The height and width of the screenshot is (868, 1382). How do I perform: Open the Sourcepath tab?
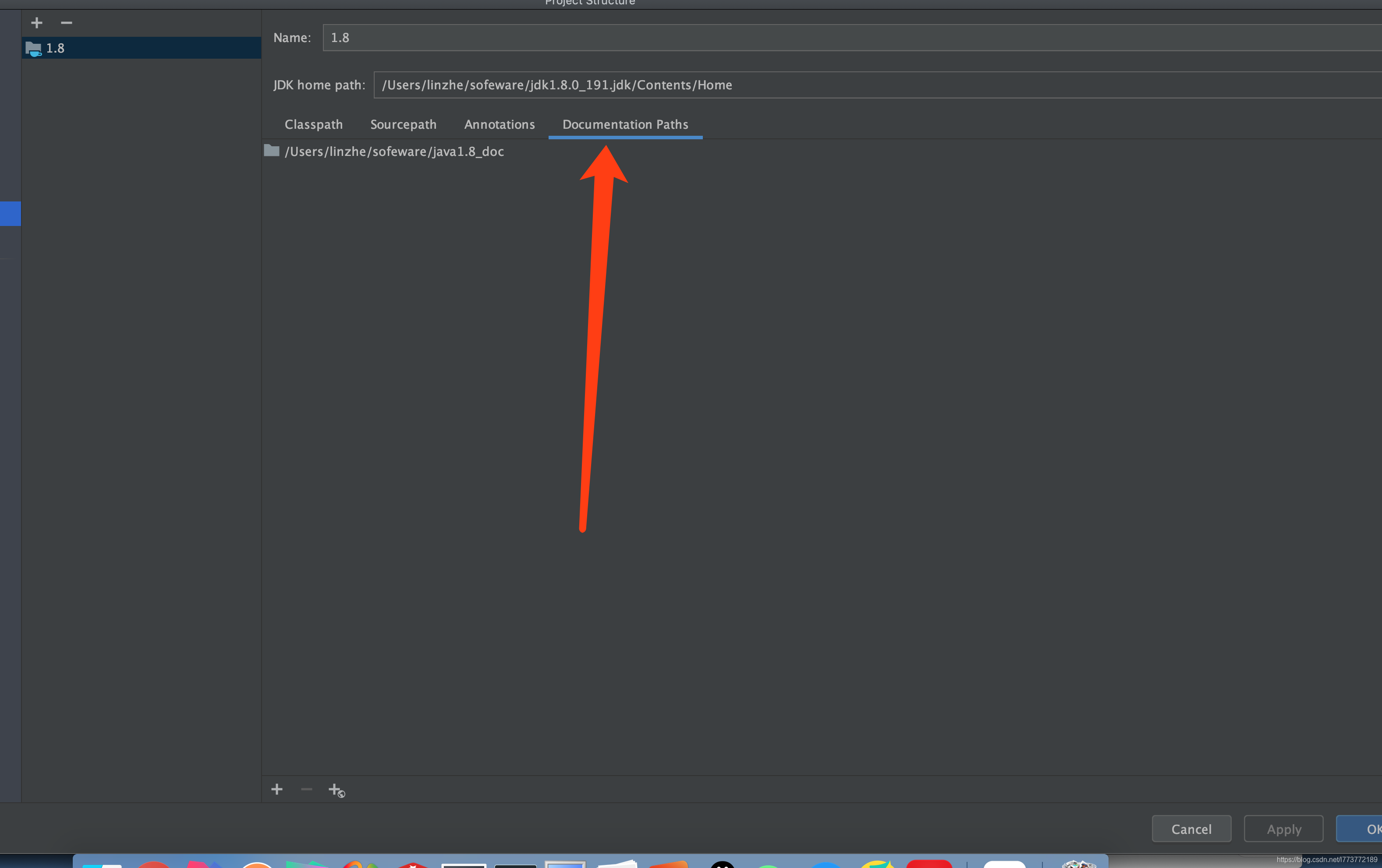tap(403, 124)
